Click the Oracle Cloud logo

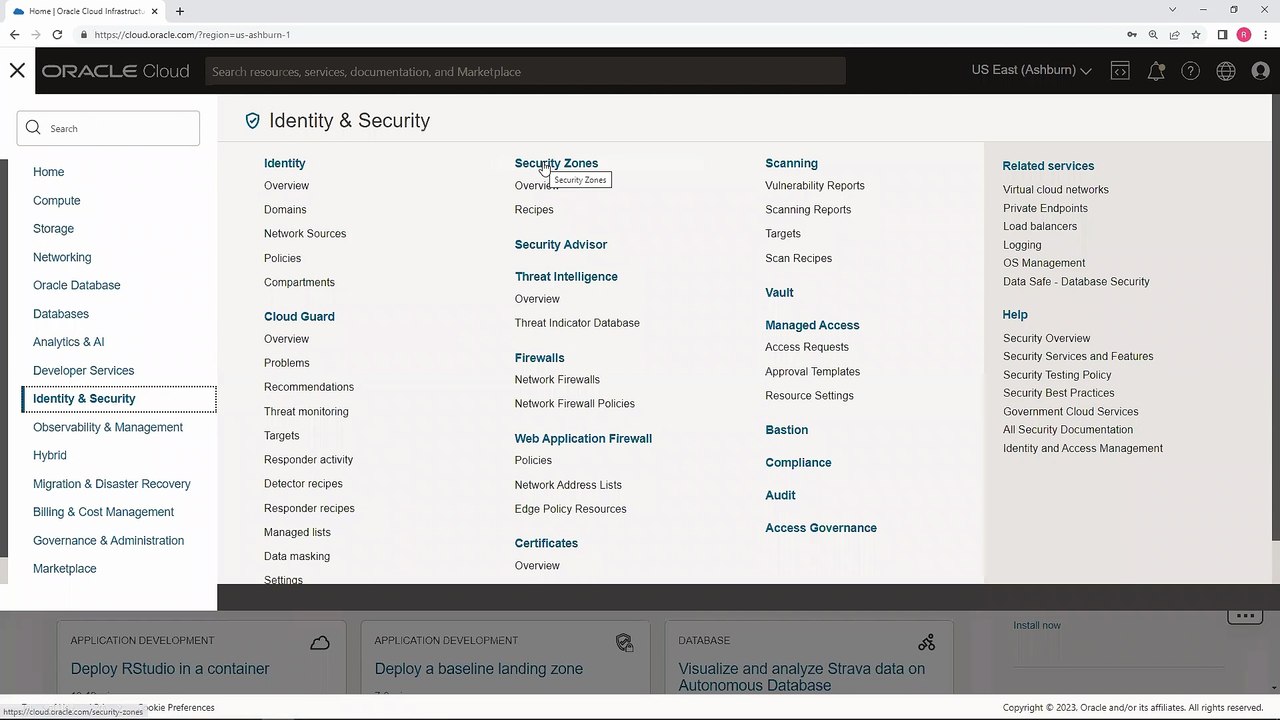point(115,71)
